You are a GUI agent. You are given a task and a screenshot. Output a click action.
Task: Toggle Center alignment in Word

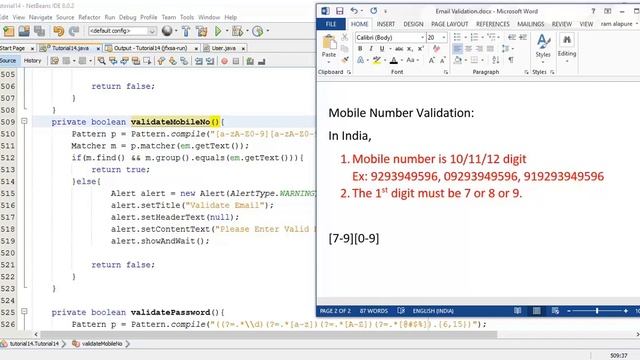469,49
